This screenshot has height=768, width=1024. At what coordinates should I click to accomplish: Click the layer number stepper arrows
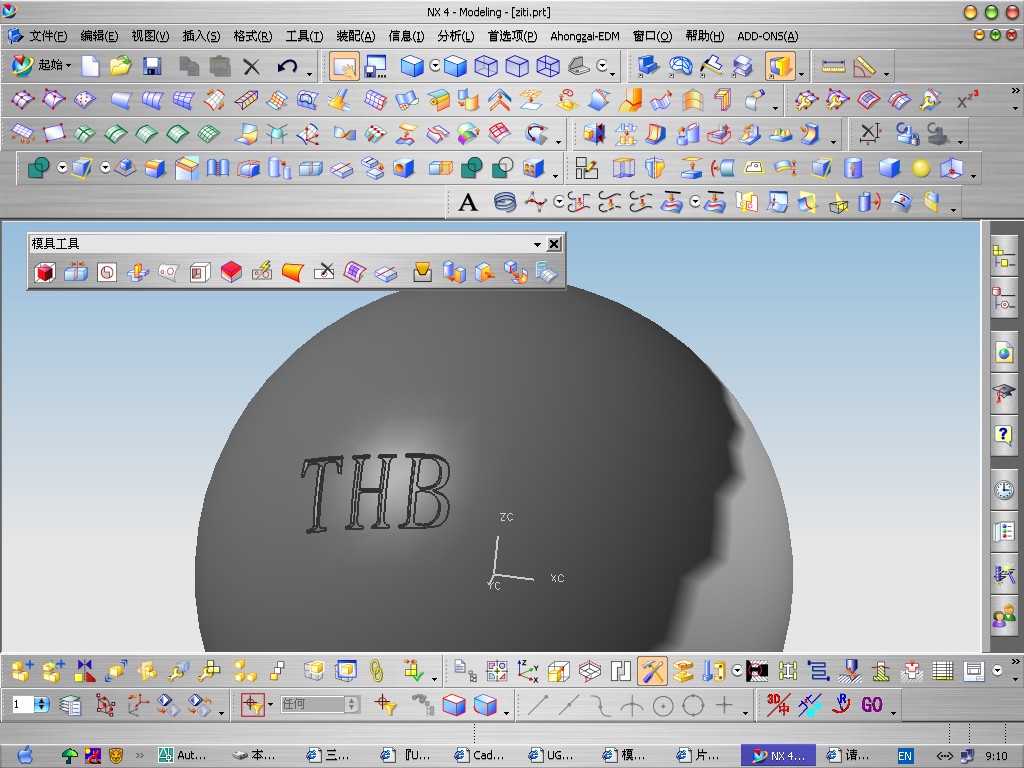click(42, 704)
